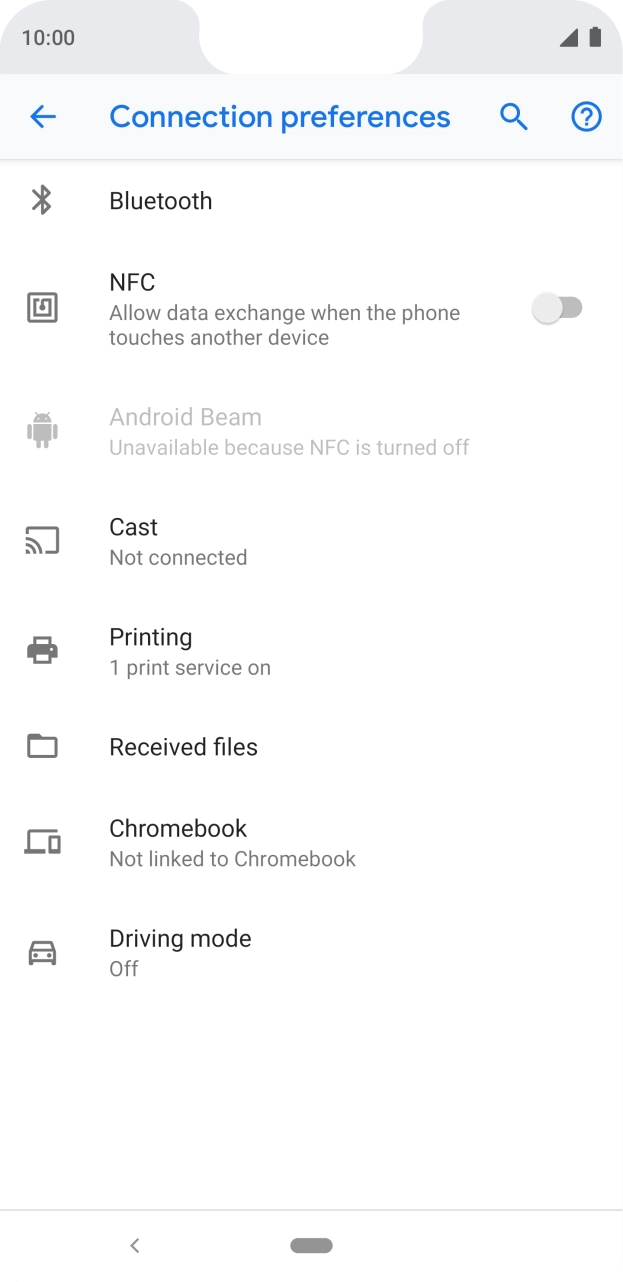
Task: Click the Chromebook laptop icon
Action: (42, 841)
